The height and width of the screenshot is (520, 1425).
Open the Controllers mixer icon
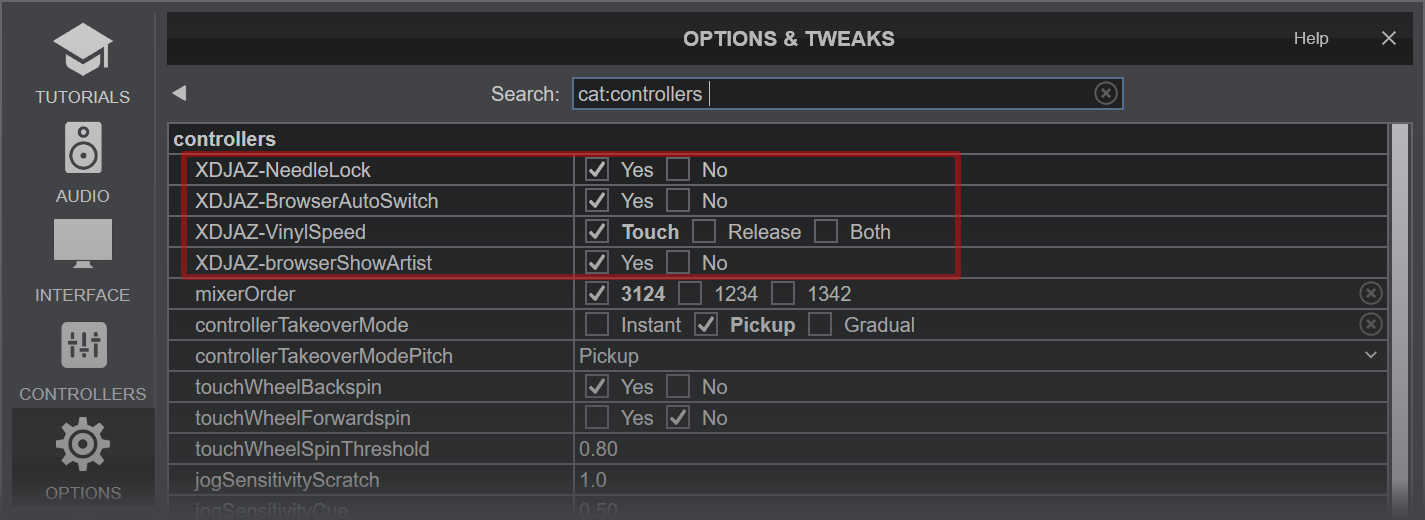click(83, 345)
